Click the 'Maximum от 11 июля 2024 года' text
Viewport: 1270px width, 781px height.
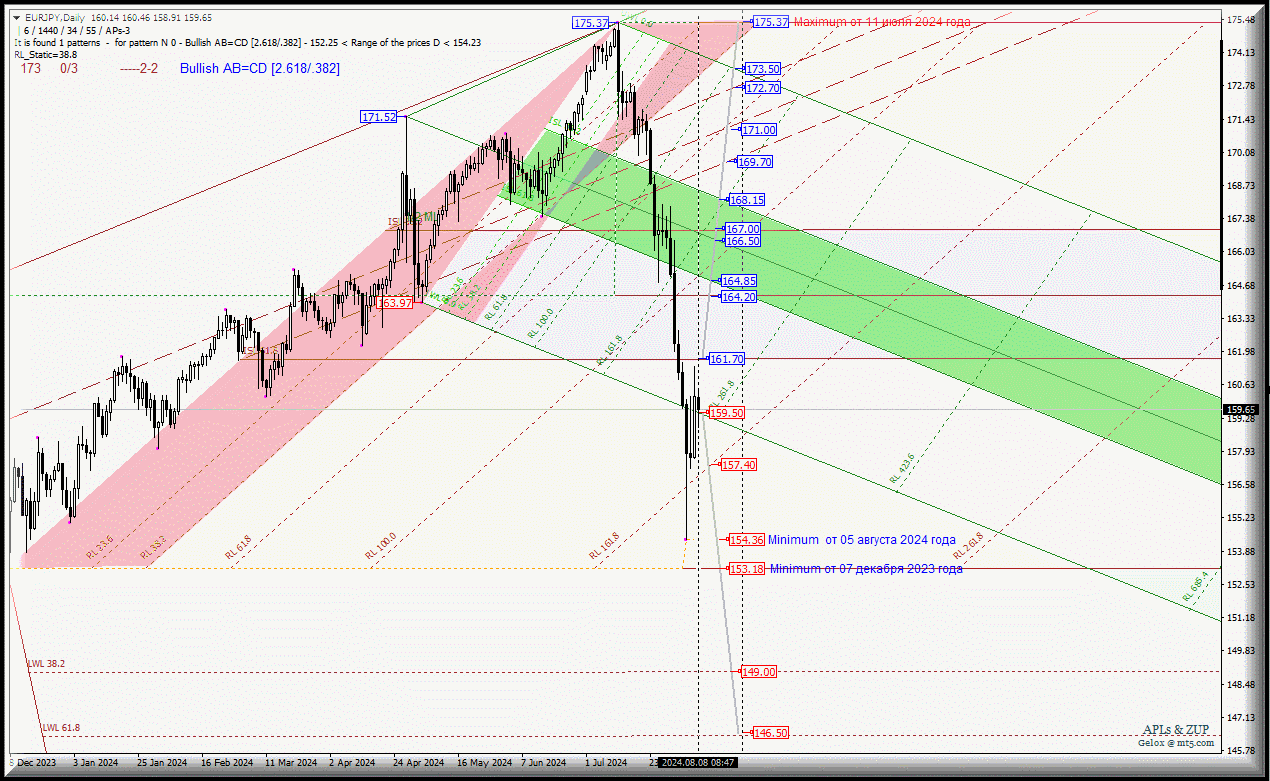(881, 22)
